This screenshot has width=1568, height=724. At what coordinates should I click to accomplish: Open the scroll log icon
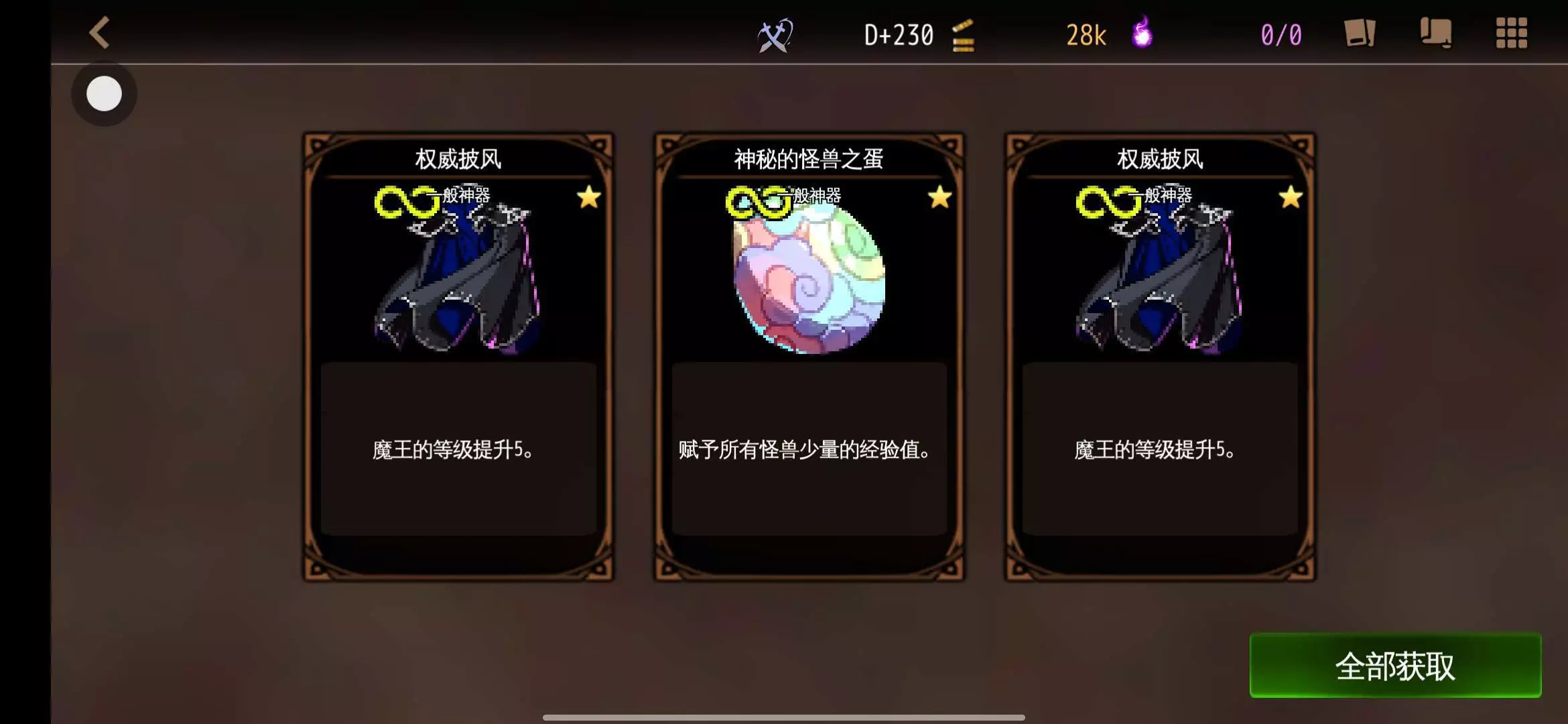click(x=1436, y=33)
